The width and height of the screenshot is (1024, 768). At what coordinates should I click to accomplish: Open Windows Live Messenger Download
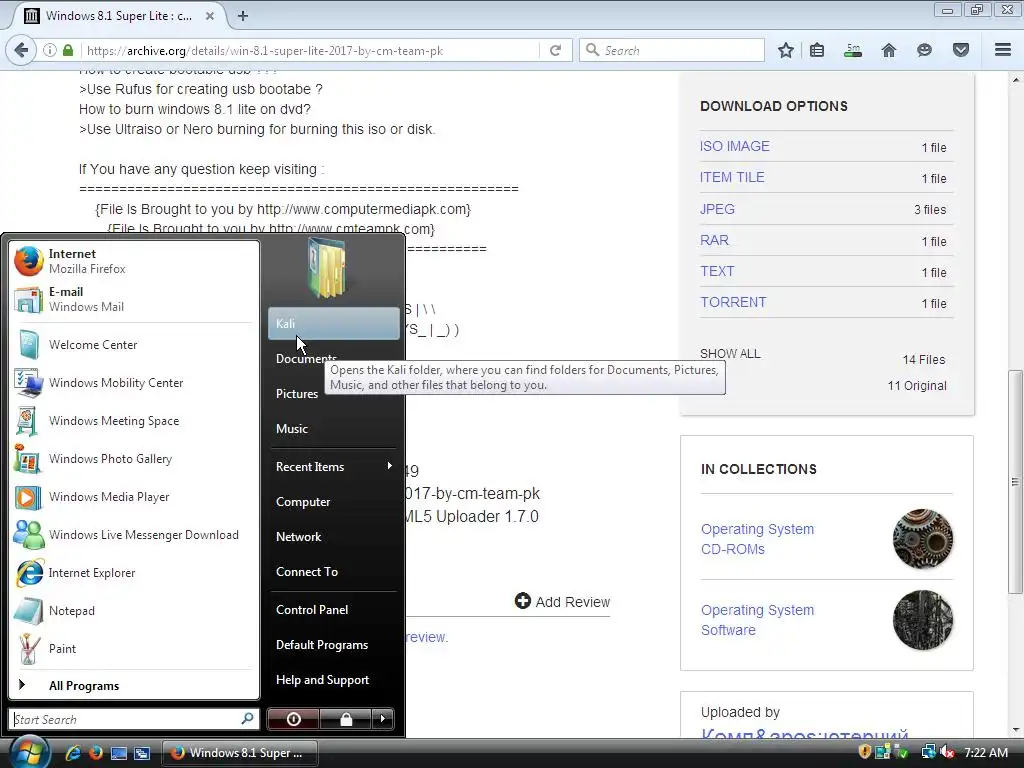pyautogui.click(x=133, y=534)
